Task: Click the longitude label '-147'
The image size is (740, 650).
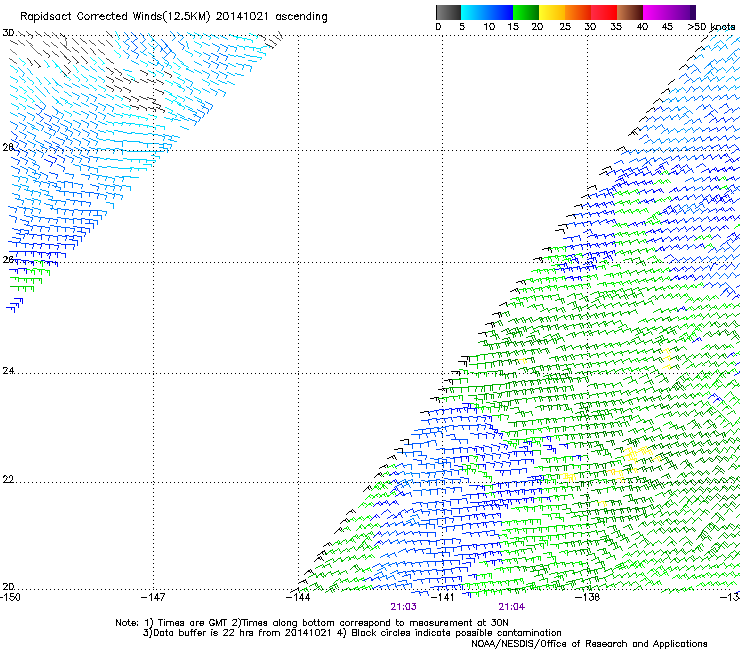Action: click(x=153, y=597)
